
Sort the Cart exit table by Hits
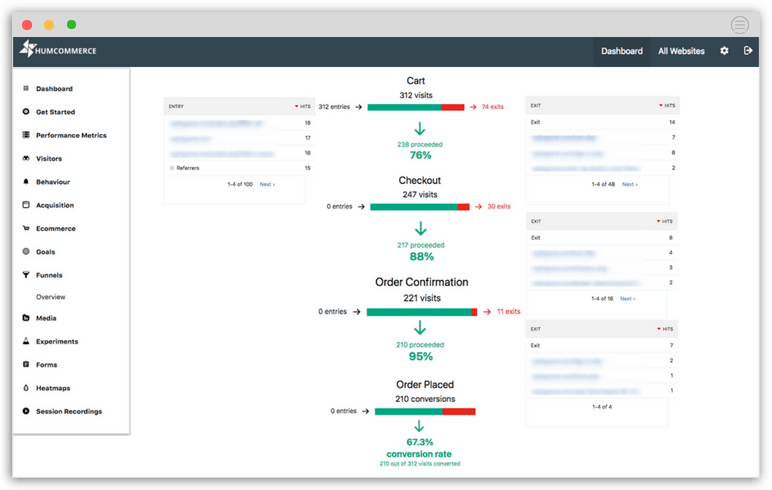coord(666,105)
